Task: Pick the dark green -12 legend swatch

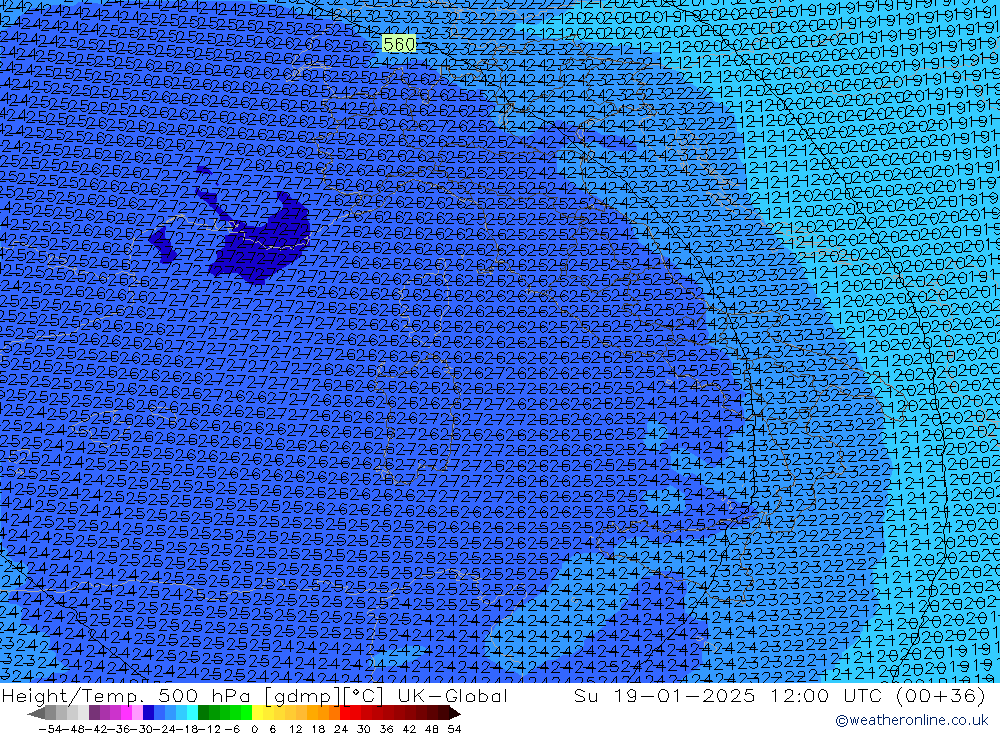Action: point(203,713)
